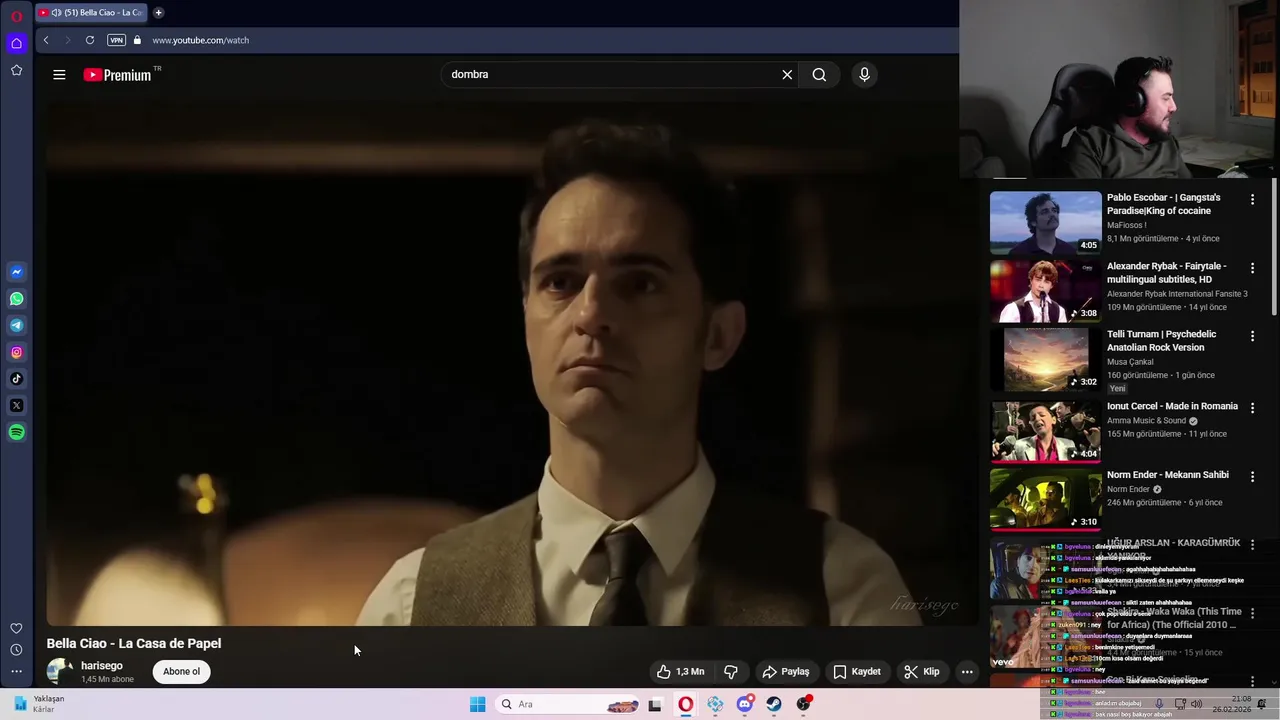This screenshot has height=720, width=1280.
Task: Like the video with thumbs-up button
Action: (680, 672)
